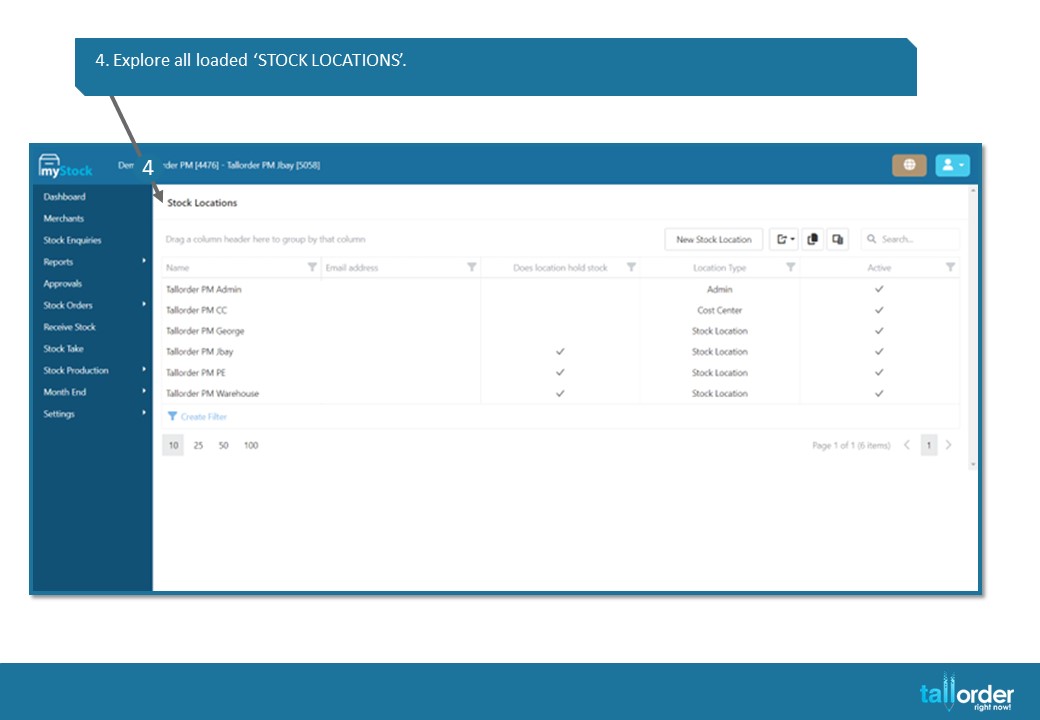Open the Name column filter icon
This screenshot has height=720, width=1040.
click(x=312, y=267)
